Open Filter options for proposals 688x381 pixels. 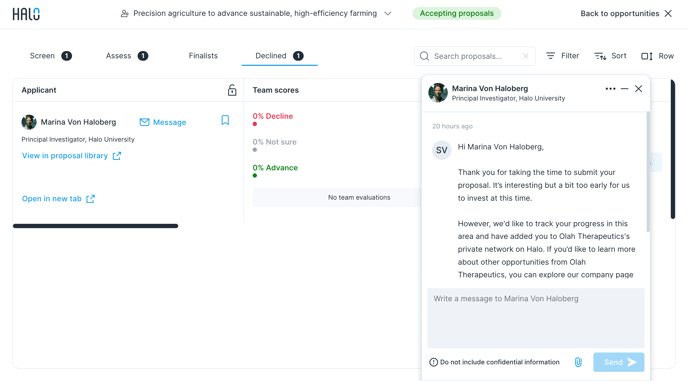tap(563, 56)
